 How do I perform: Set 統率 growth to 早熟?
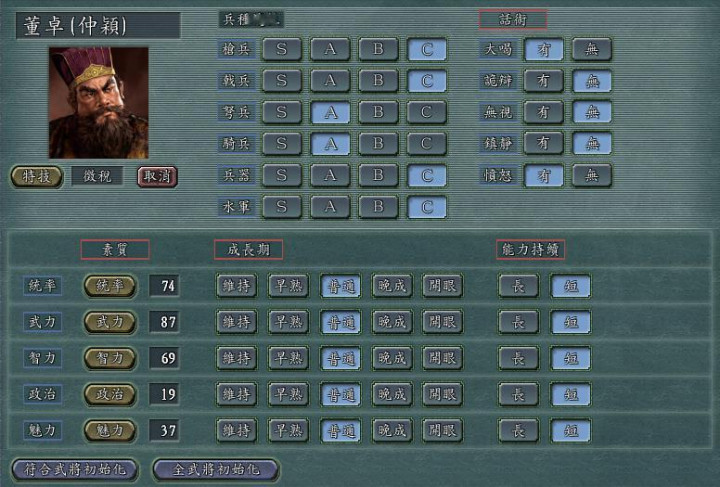click(x=288, y=286)
